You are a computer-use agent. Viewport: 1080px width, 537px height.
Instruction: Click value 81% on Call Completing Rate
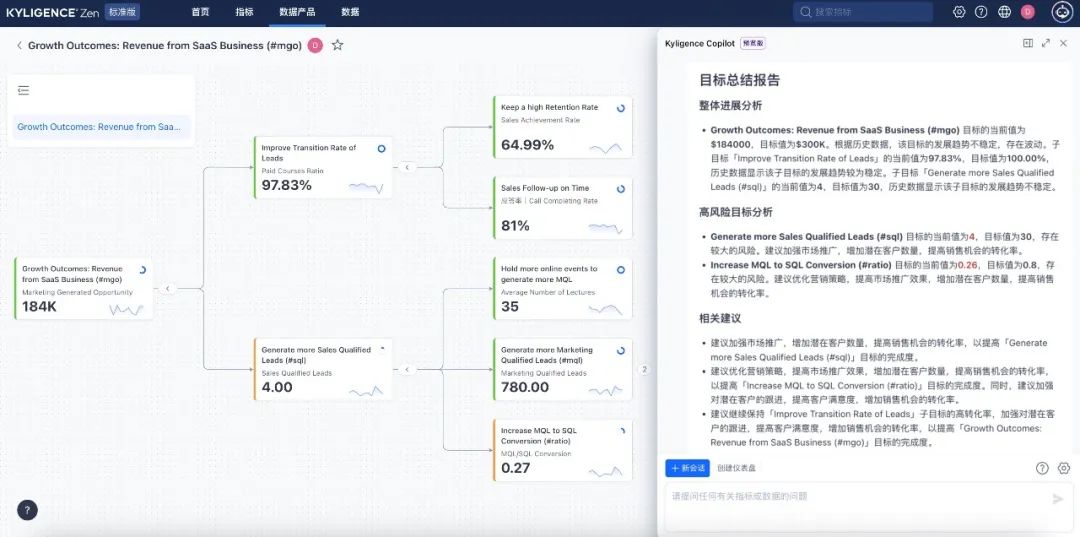[515, 226]
